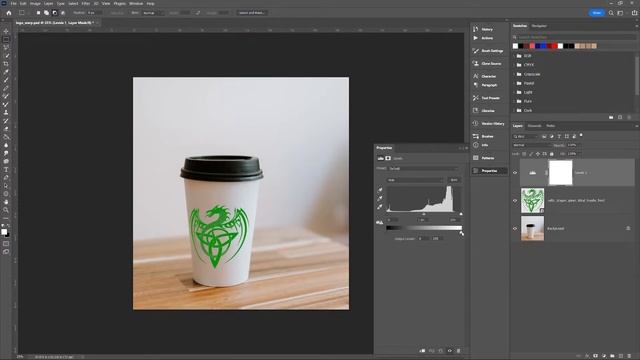Hide the Background layer

(x=515, y=229)
